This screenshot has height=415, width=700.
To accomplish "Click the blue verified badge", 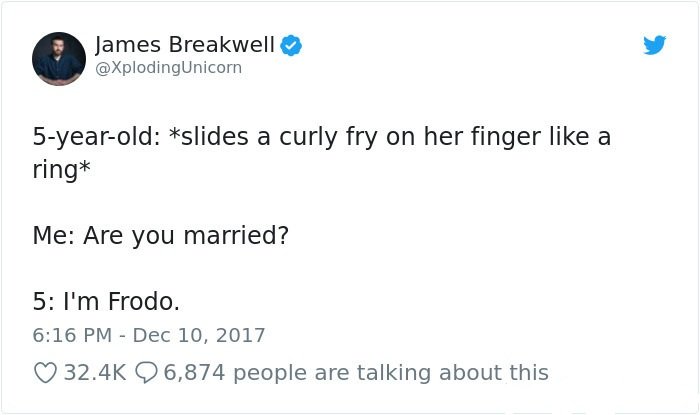I will pos(291,45).
